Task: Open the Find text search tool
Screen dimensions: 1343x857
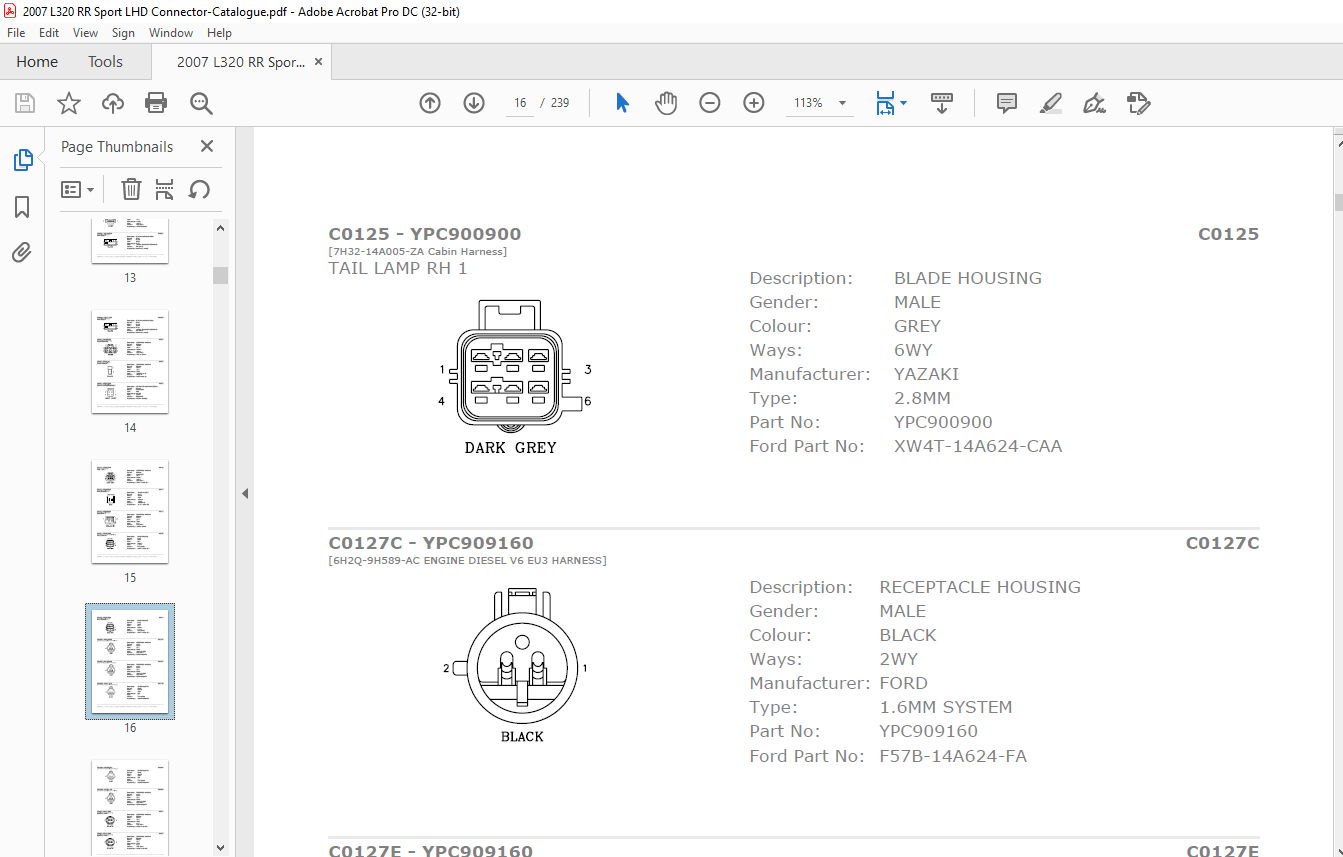Action: (201, 103)
